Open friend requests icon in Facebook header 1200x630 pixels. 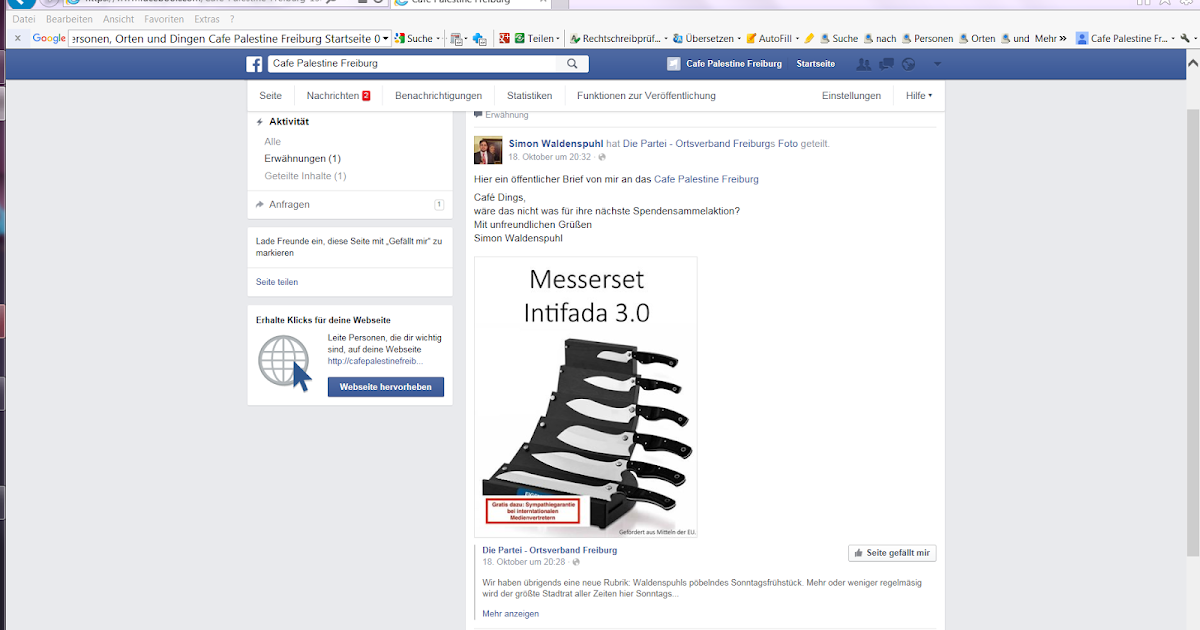(864, 64)
